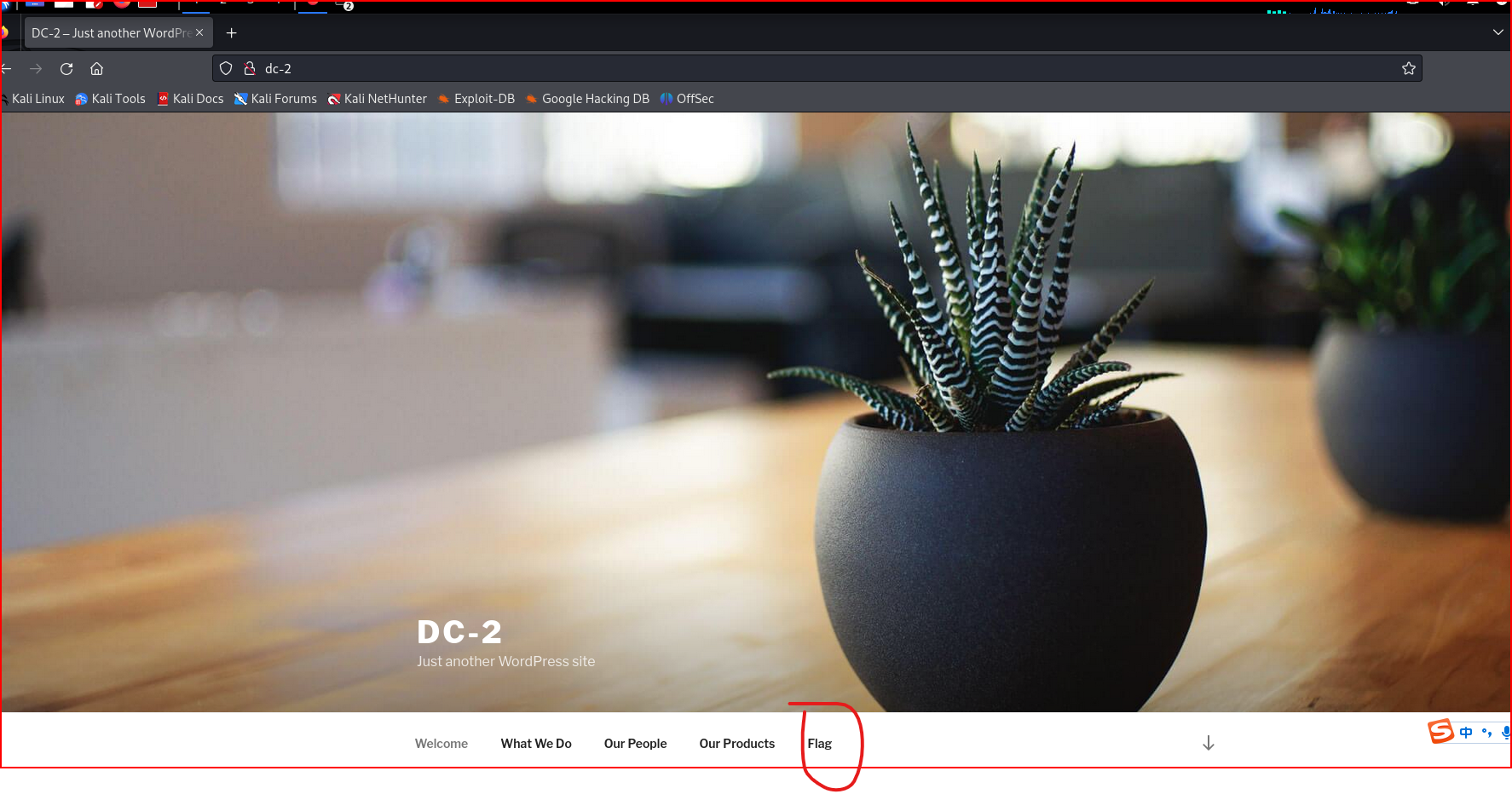Image resolution: width=1512 pixels, height=794 pixels.
Task: Toggle the Chinese input mode 中 icon
Action: 1466,733
